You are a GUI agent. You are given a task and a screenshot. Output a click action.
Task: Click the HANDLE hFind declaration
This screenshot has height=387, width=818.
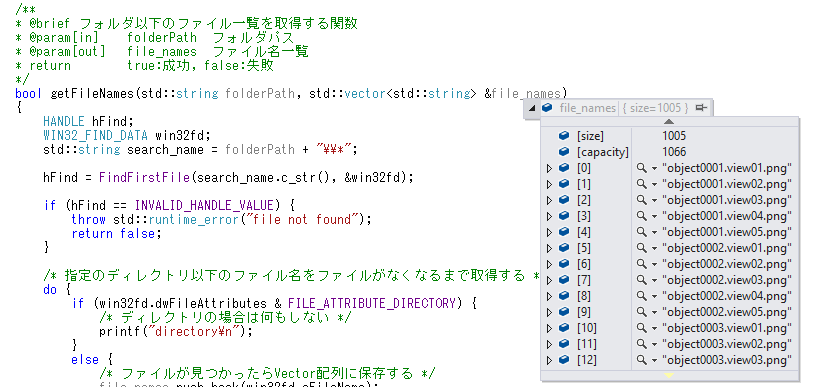pos(88,122)
